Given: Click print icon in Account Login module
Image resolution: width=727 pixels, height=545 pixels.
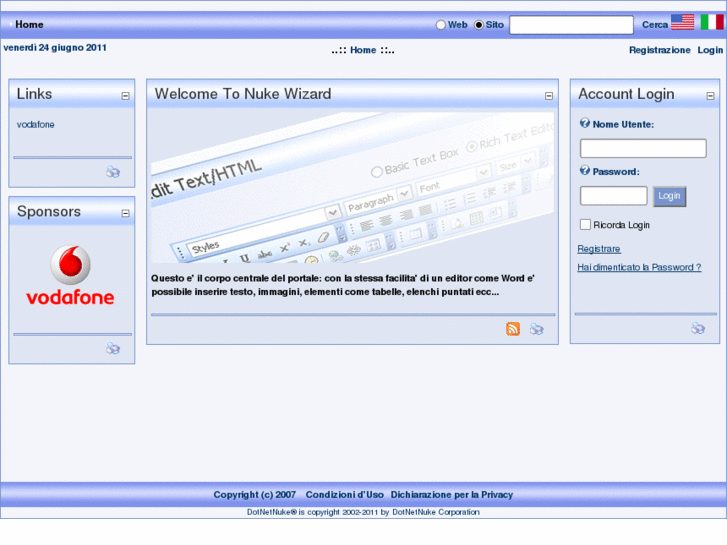Looking at the screenshot, I should click(x=698, y=328).
